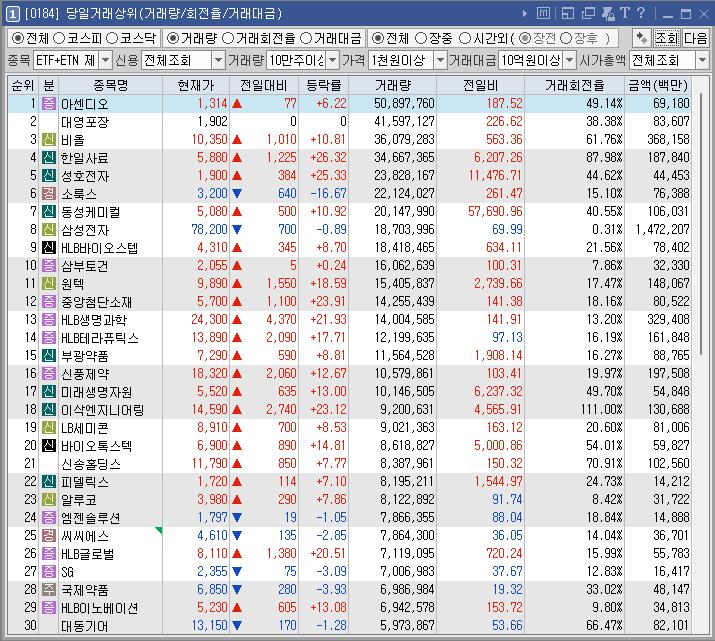Click the black 신 badge on HLB바이오스텝 row
715x641 pixels.
(49, 248)
